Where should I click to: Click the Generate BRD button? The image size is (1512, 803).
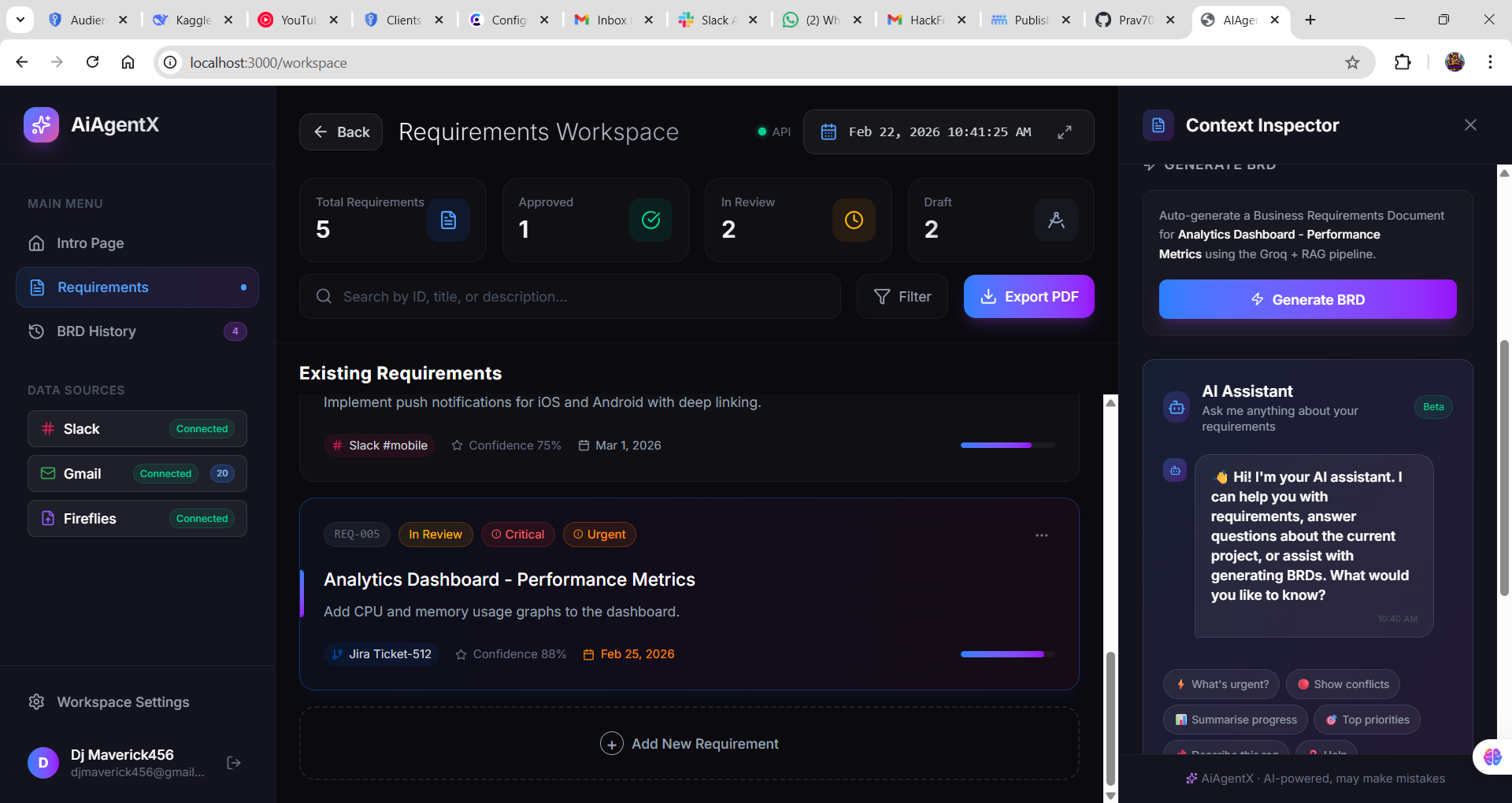click(x=1306, y=299)
